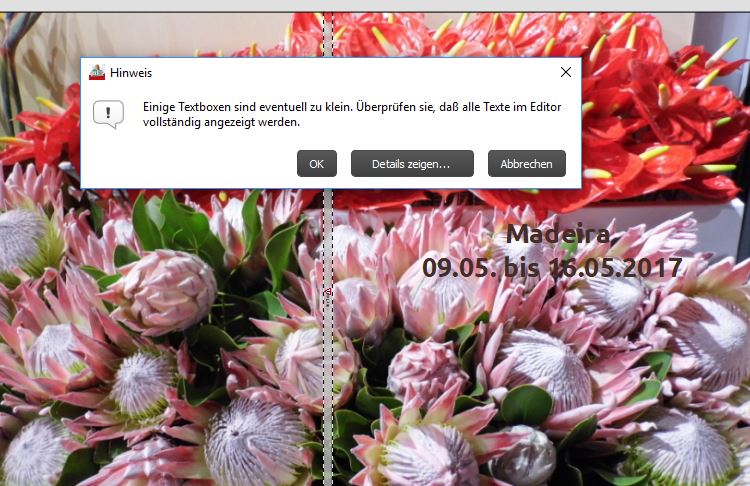Select the Madeira title text on the photo
Image resolution: width=750 pixels, height=486 pixels.
coord(558,234)
